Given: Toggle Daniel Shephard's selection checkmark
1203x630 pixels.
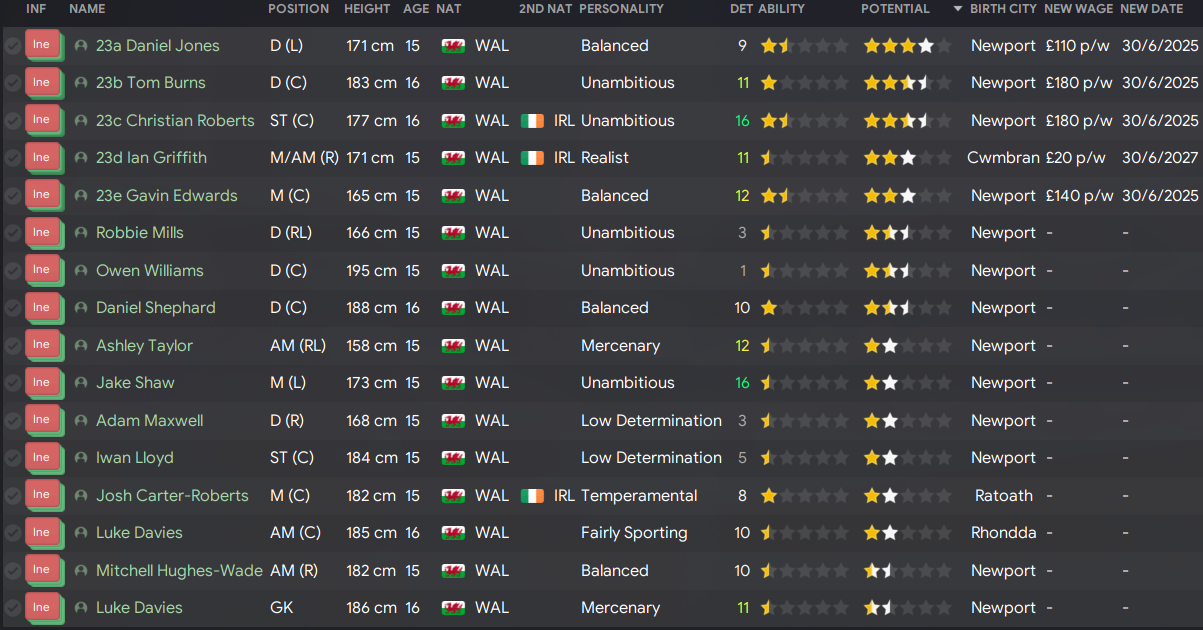Looking at the screenshot, I should (x=13, y=307).
